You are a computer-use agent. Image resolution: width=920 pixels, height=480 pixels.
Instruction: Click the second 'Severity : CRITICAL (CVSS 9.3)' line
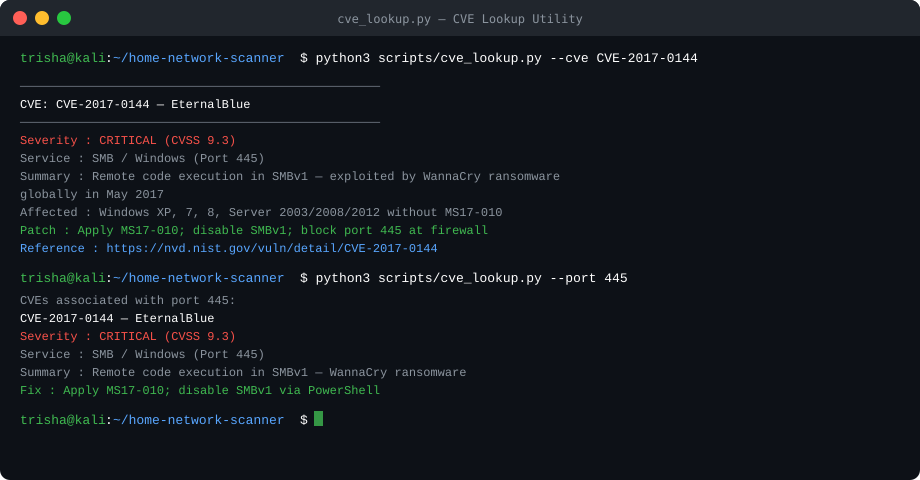coord(128,336)
